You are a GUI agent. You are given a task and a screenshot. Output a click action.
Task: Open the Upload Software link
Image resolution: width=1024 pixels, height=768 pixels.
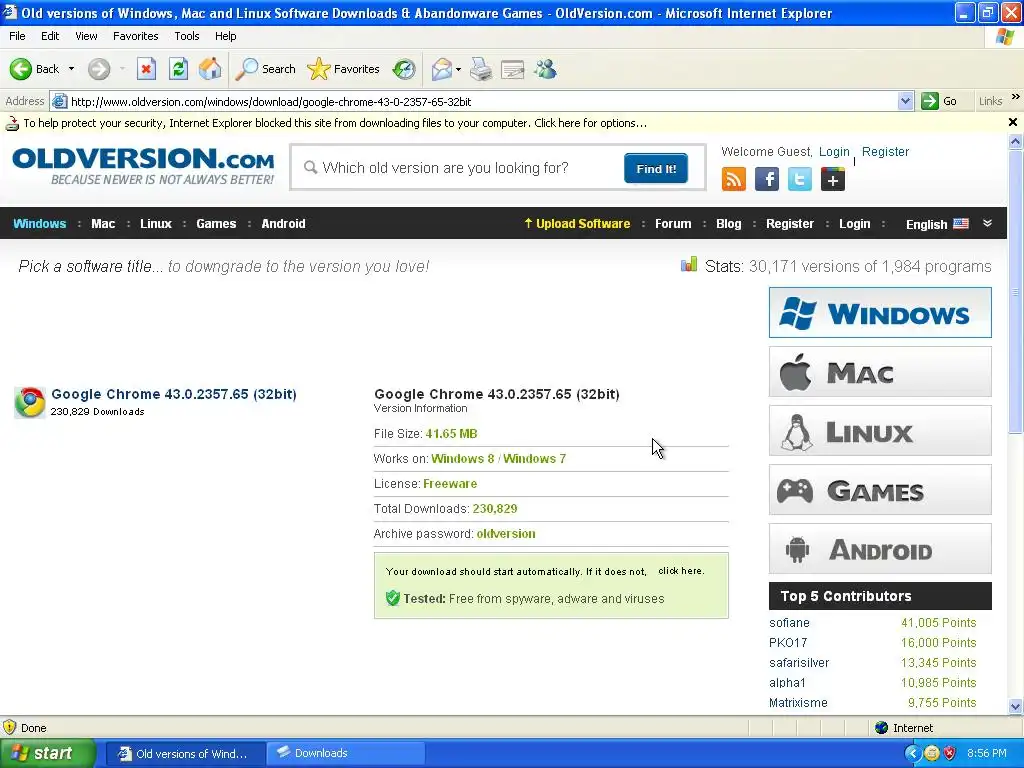(x=577, y=223)
